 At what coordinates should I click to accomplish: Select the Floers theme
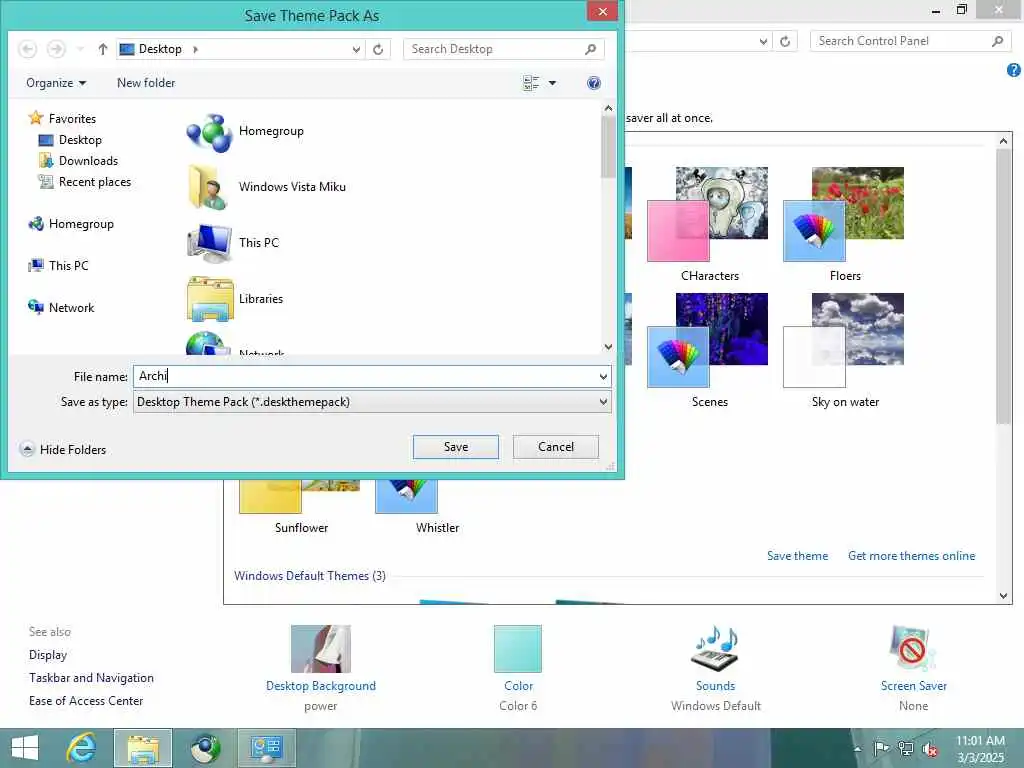(x=844, y=224)
